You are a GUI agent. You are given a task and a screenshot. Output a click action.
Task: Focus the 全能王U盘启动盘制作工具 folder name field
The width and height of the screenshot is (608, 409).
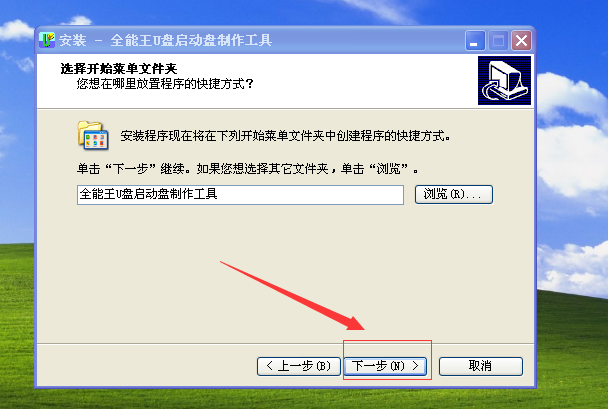[240, 195]
